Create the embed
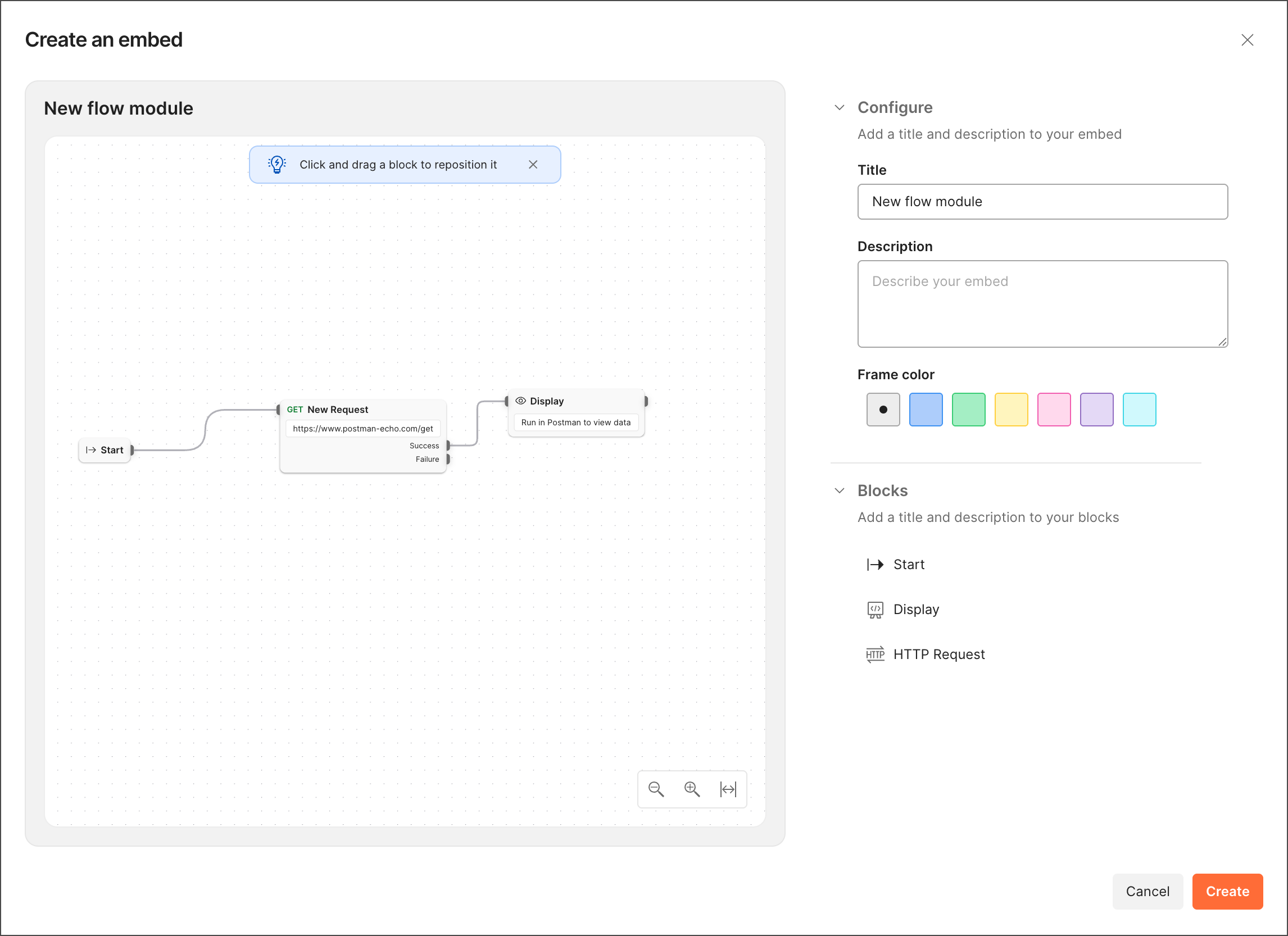 [1227, 891]
